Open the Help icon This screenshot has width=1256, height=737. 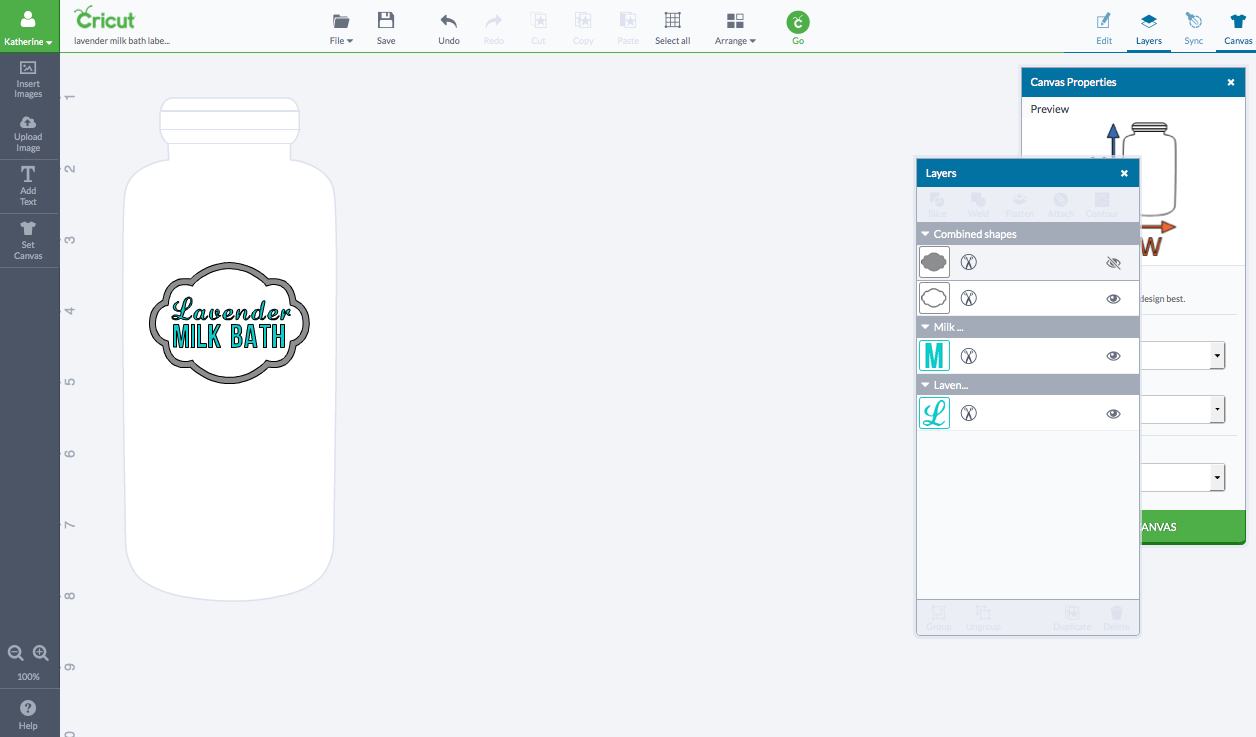pyautogui.click(x=28, y=714)
